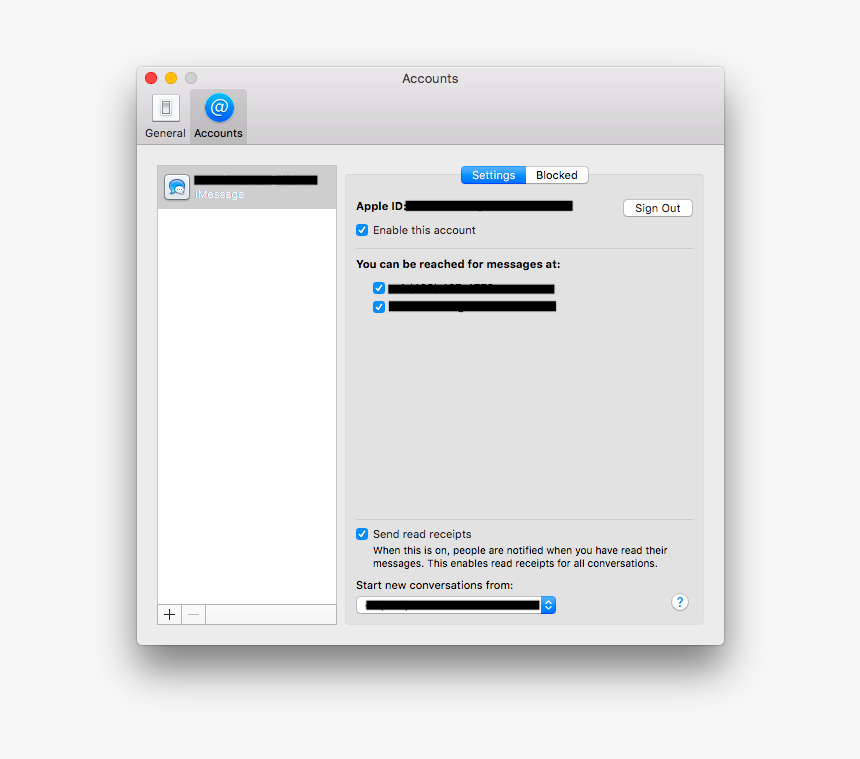Minimize the Accounts window with yellow button
This screenshot has width=860, height=759.
pyautogui.click(x=171, y=78)
